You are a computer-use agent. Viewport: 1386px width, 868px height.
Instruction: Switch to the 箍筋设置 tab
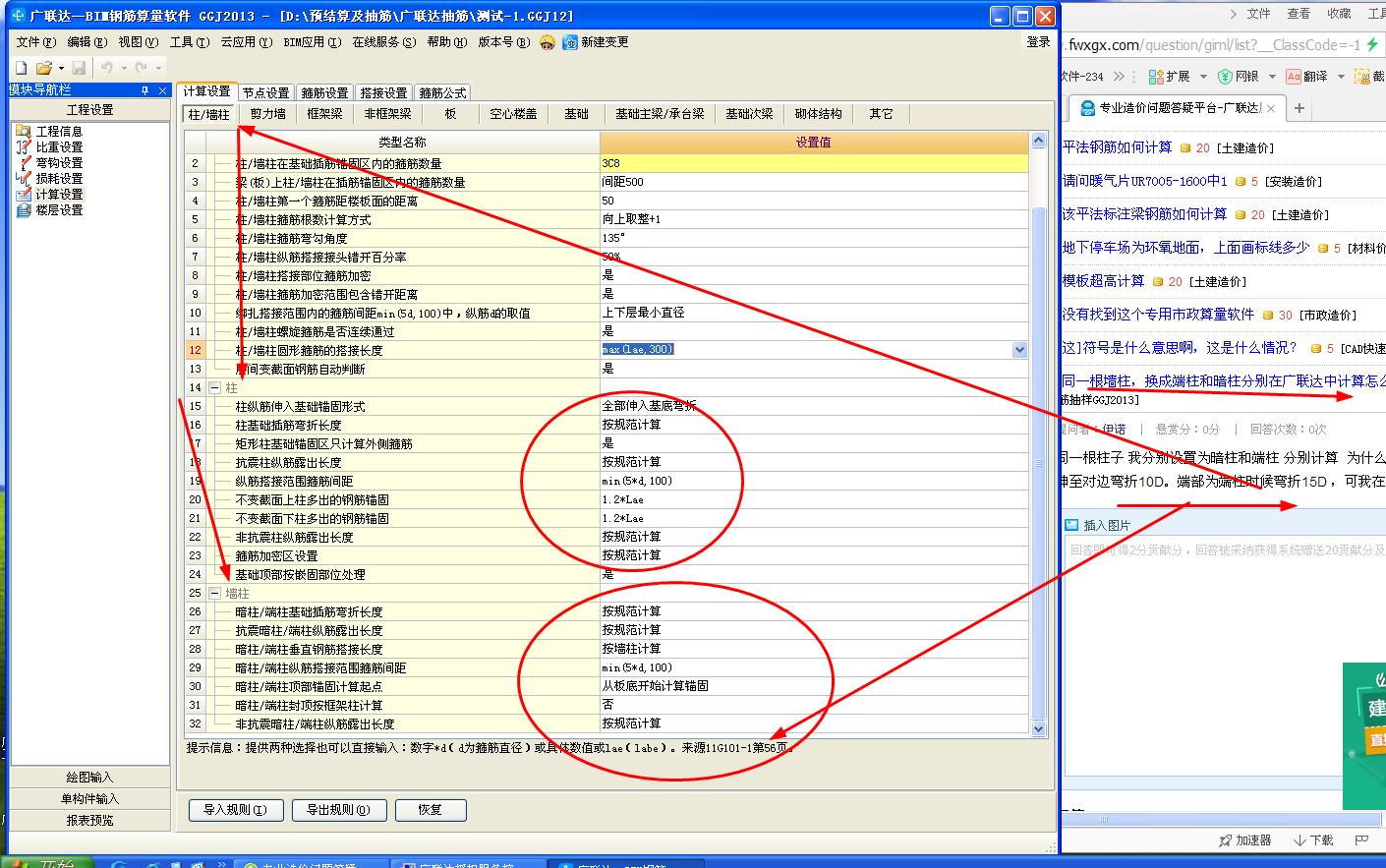tap(325, 92)
